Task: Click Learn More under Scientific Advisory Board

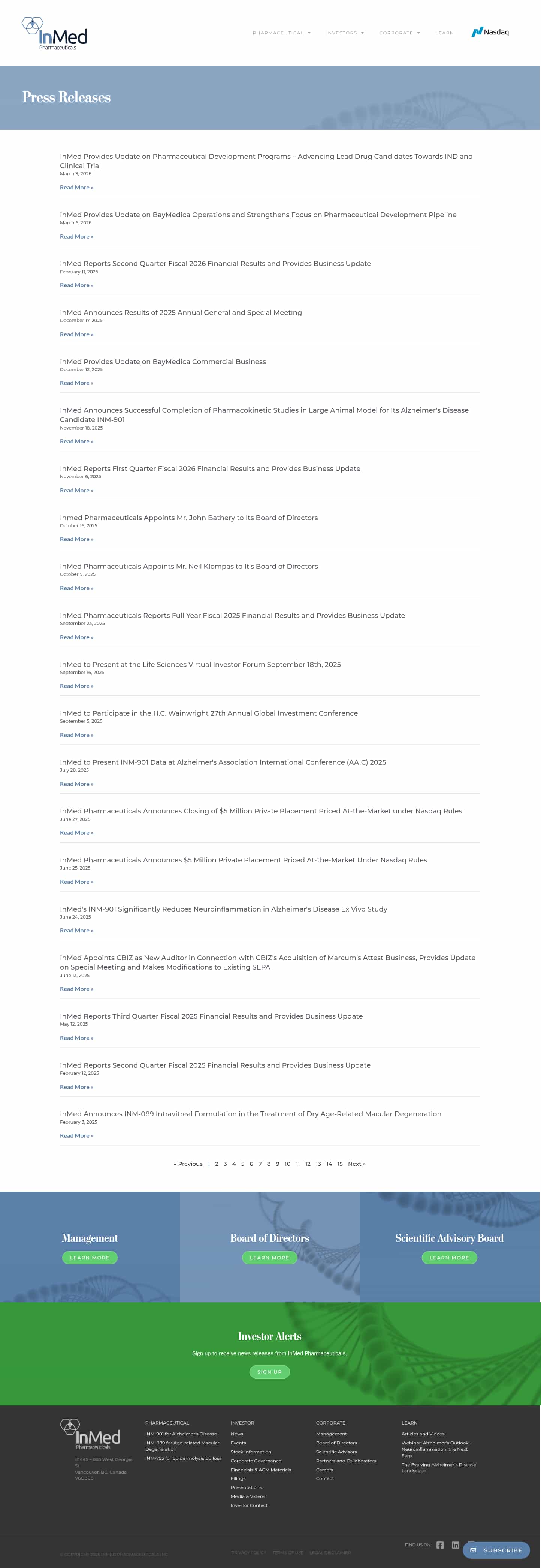Action: tap(449, 1257)
